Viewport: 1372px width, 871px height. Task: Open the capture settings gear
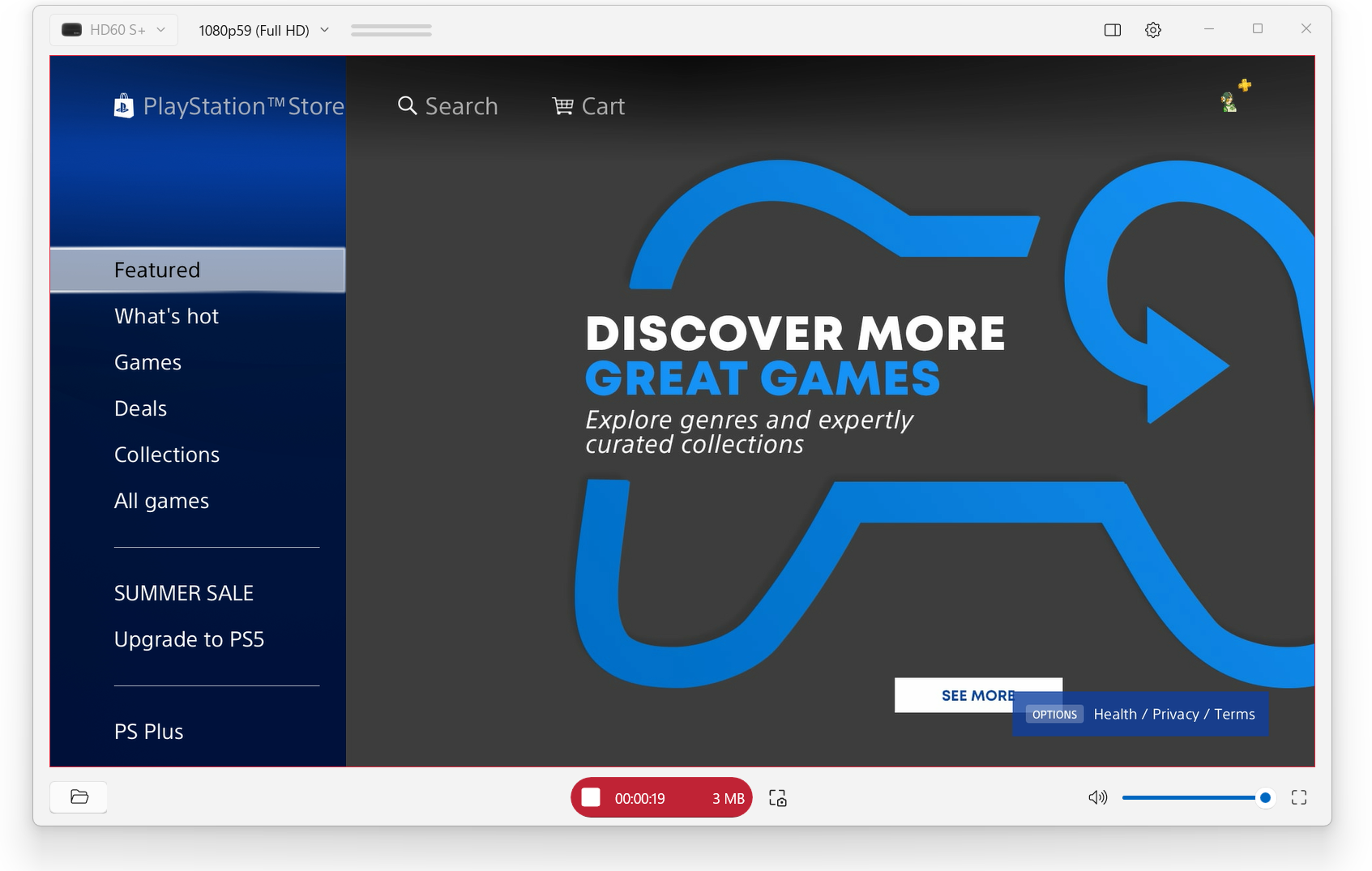(1152, 29)
